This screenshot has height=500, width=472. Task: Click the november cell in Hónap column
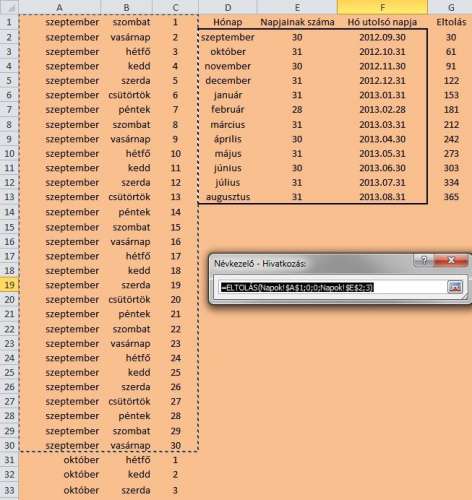coord(228,66)
